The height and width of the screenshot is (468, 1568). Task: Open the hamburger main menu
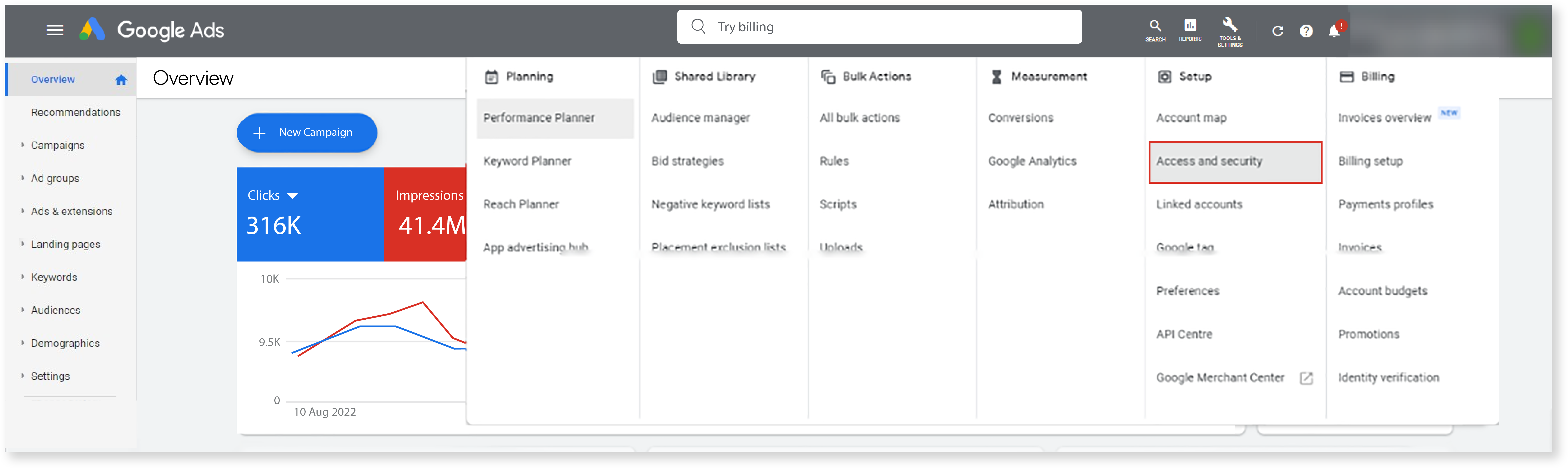(x=55, y=30)
